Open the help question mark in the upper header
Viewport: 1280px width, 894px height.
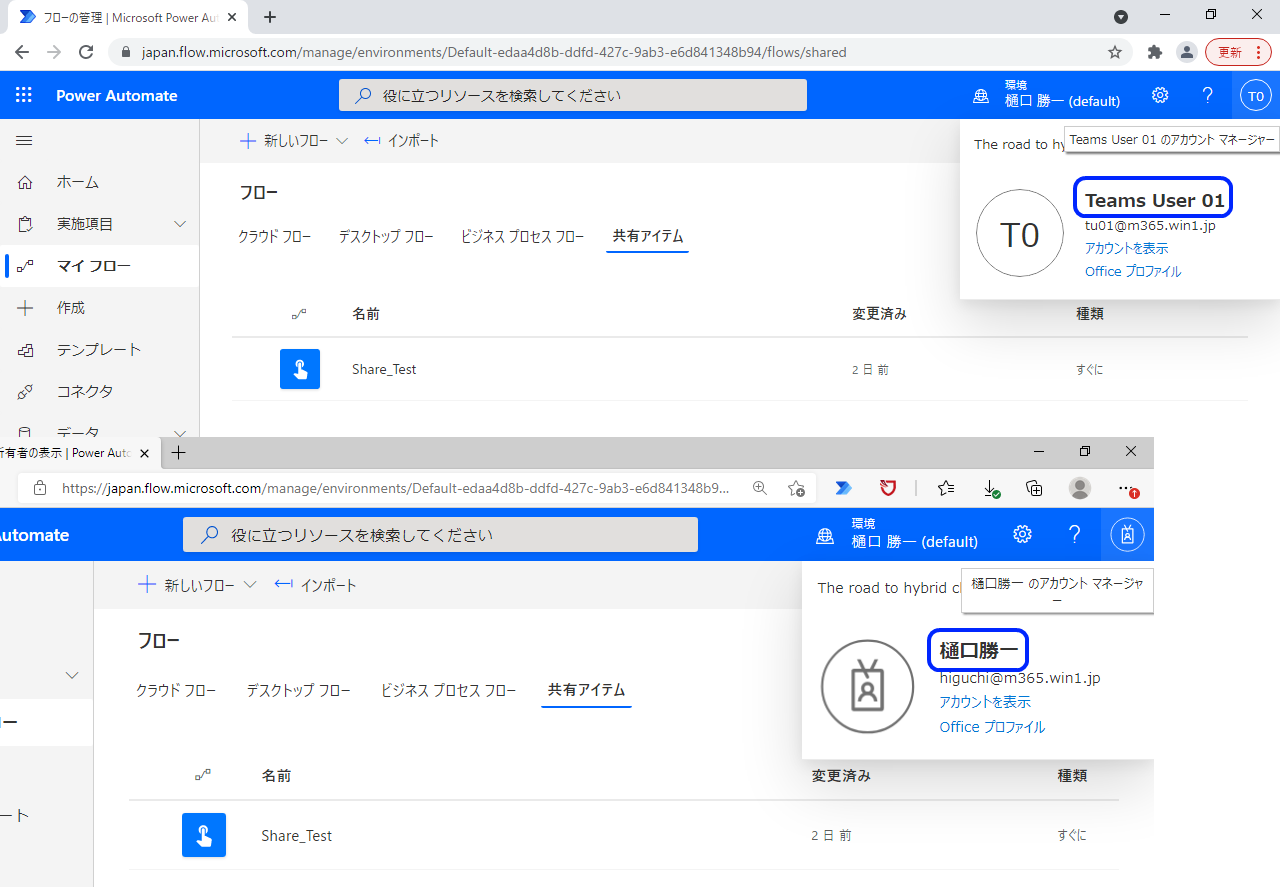1208,95
